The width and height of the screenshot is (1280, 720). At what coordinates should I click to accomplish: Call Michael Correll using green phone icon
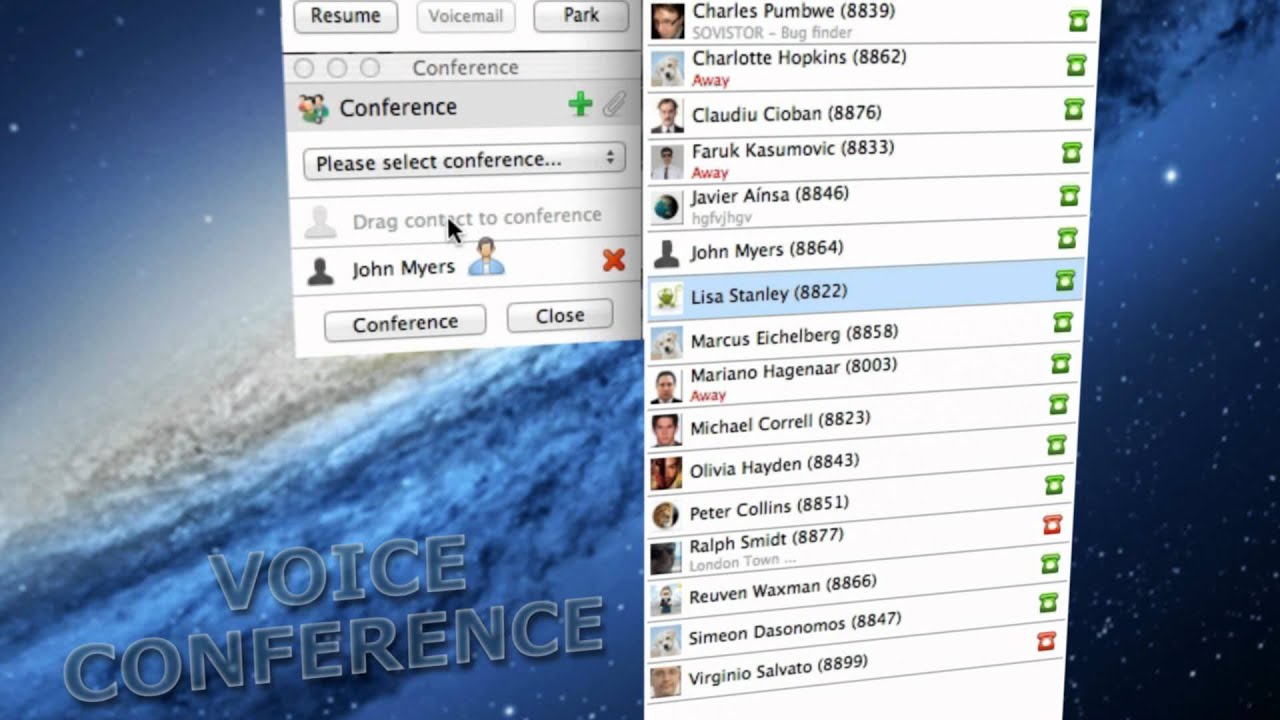click(1058, 404)
